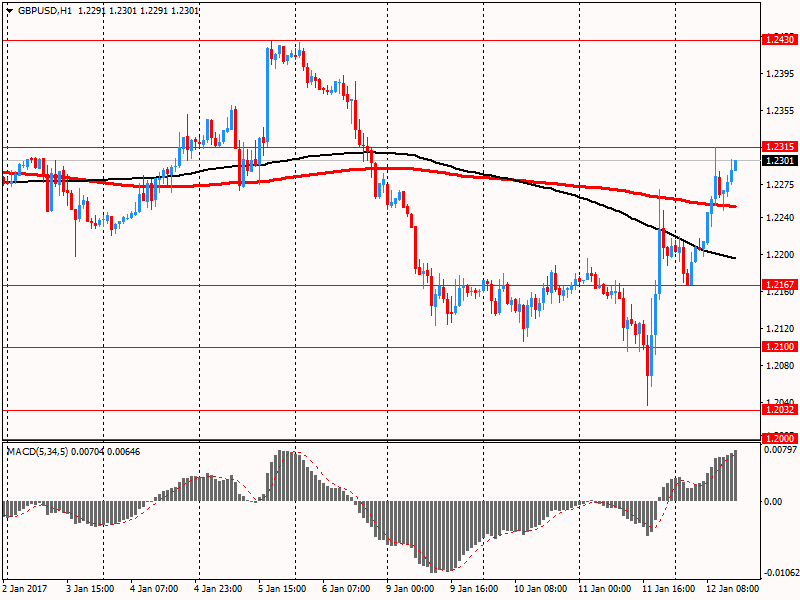
Task: Select the 1.2315 red price level label
Action: point(780,147)
